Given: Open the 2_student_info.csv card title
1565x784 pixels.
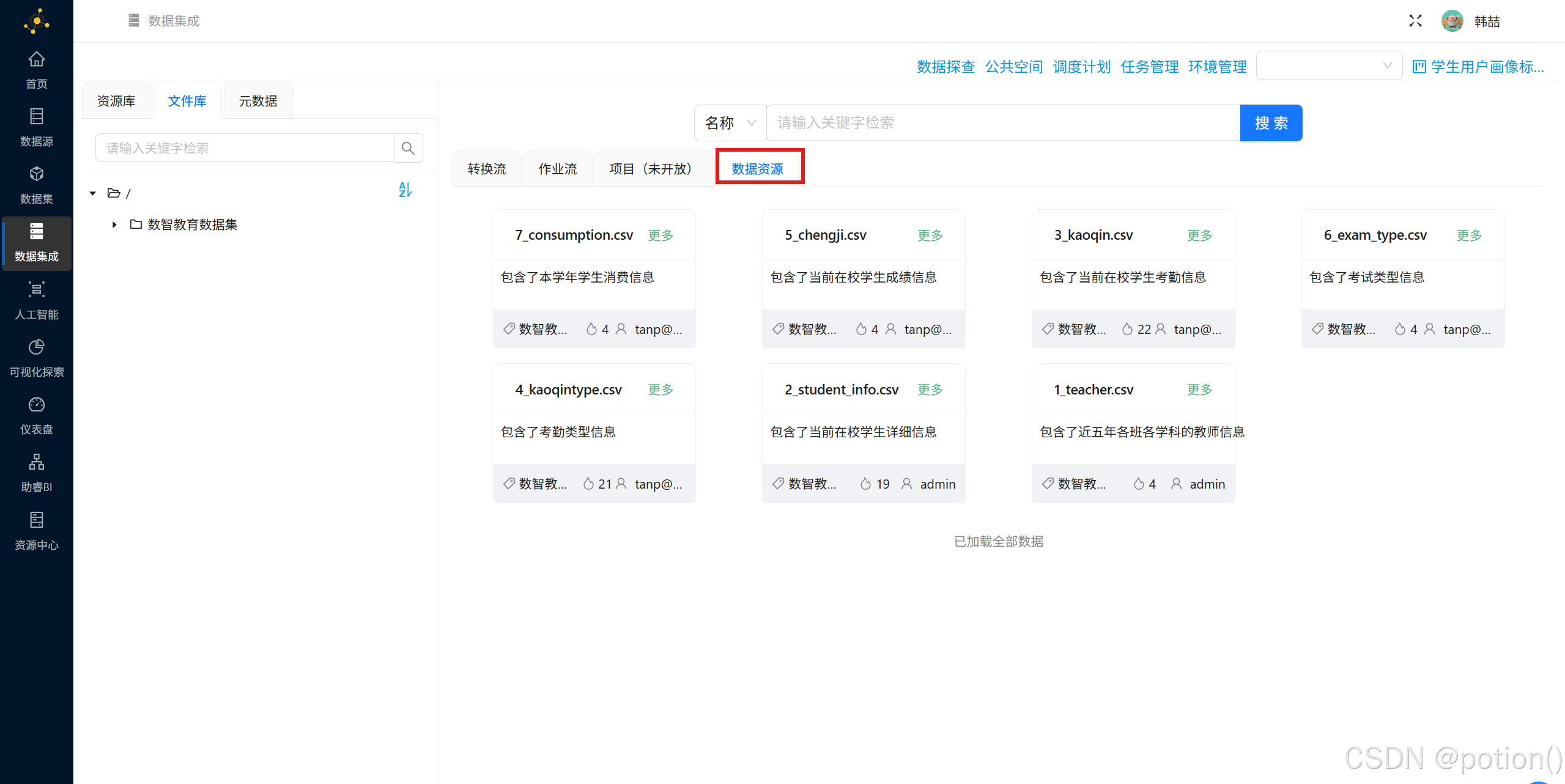Looking at the screenshot, I should (842, 390).
